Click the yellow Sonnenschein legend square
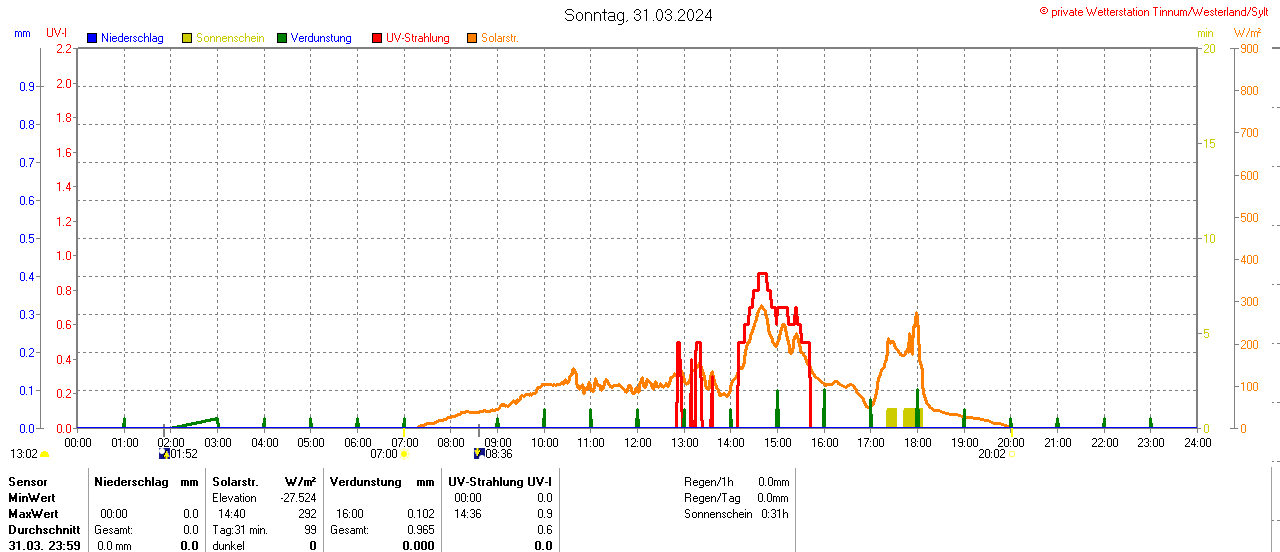This screenshot has height=552, width=1280. (x=187, y=38)
